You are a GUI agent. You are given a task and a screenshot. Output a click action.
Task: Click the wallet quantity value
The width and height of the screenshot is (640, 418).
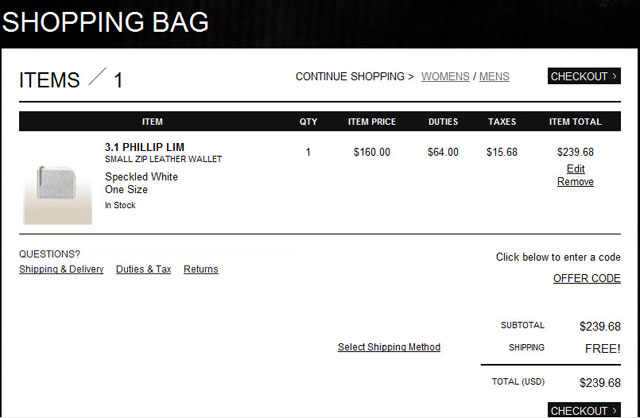tap(308, 152)
